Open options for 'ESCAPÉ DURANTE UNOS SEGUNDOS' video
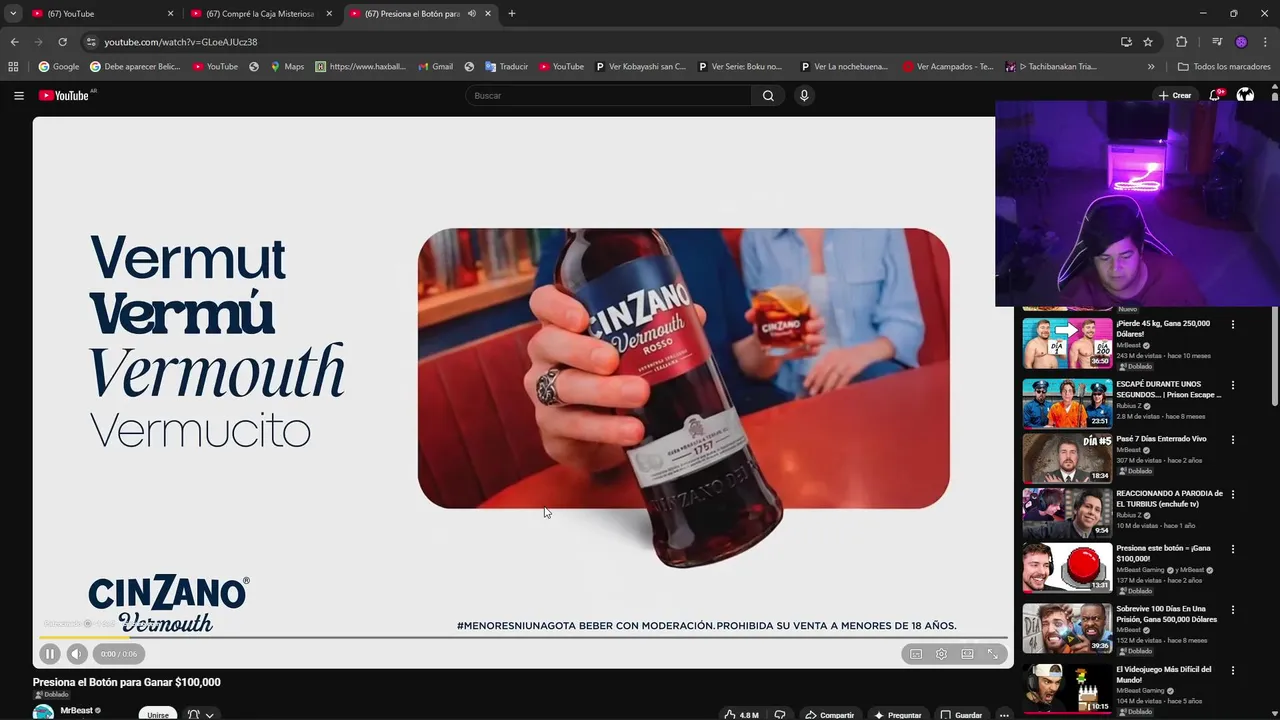The height and width of the screenshot is (720, 1280). point(1233,385)
